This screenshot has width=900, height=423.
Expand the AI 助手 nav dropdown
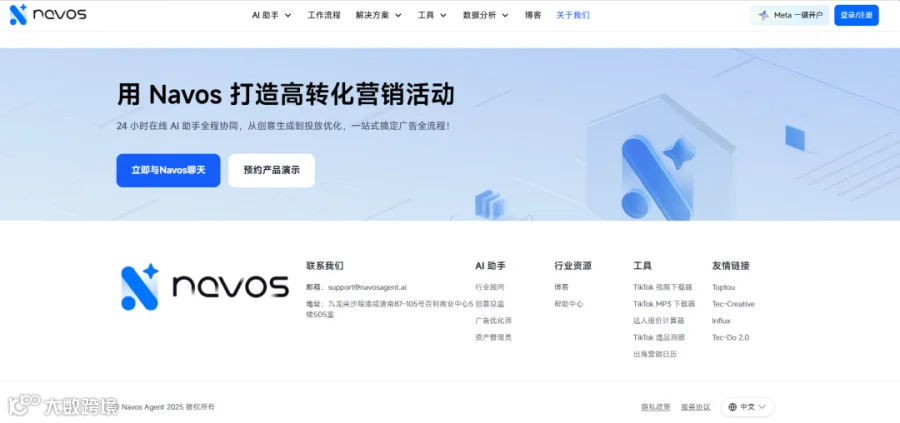[271, 15]
